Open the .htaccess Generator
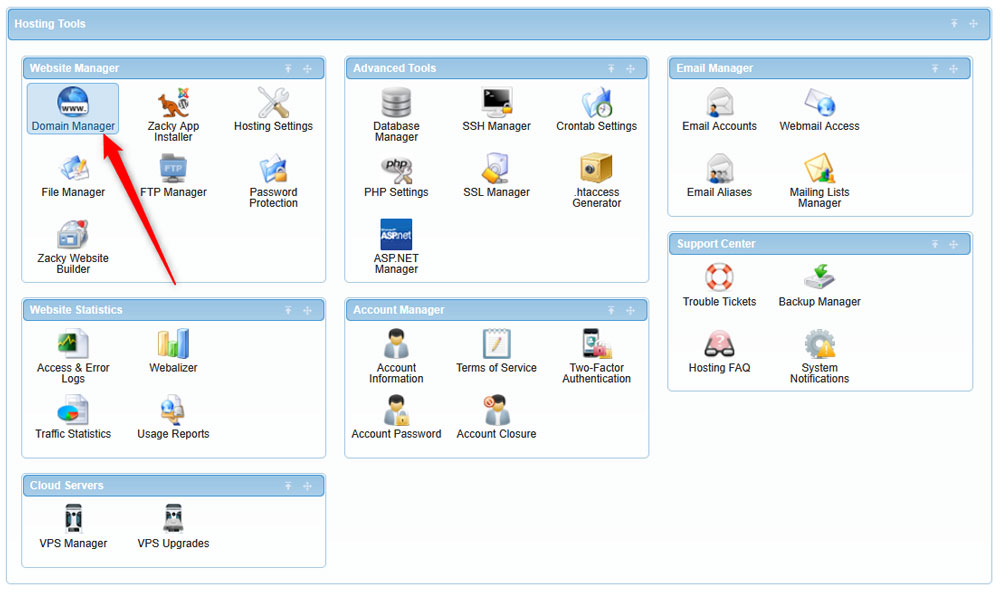This screenshot has width=1000, height=592. [x=596, y=175]
